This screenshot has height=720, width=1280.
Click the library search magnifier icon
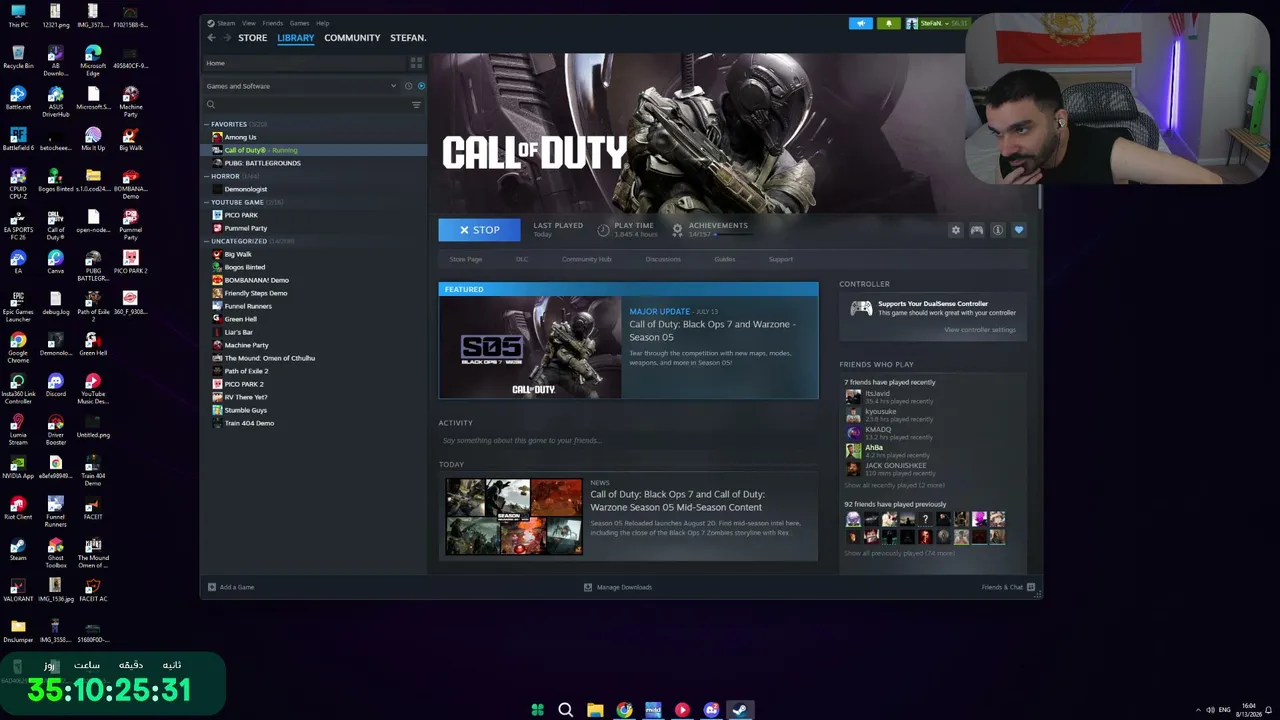(x=211, y=105)
